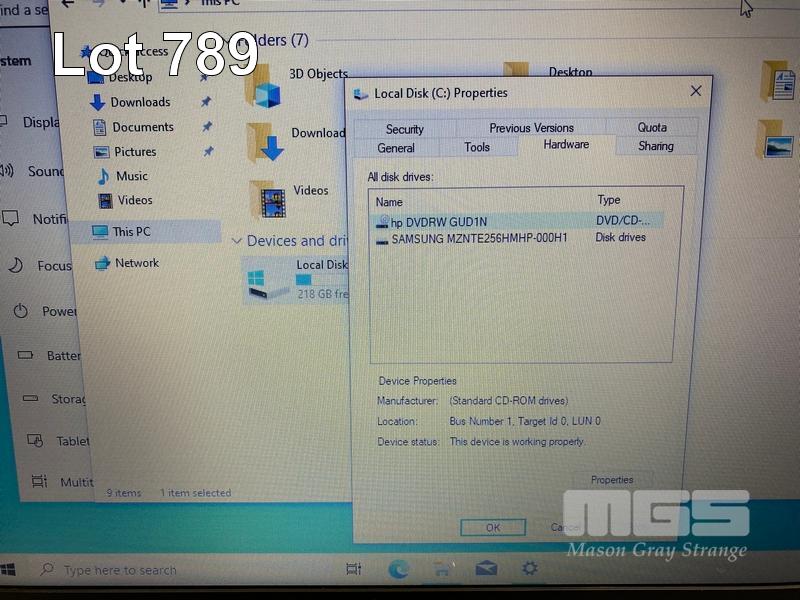Open Network in navigation pane
This screenshot has width=800, height=600.
coord(137,263)
